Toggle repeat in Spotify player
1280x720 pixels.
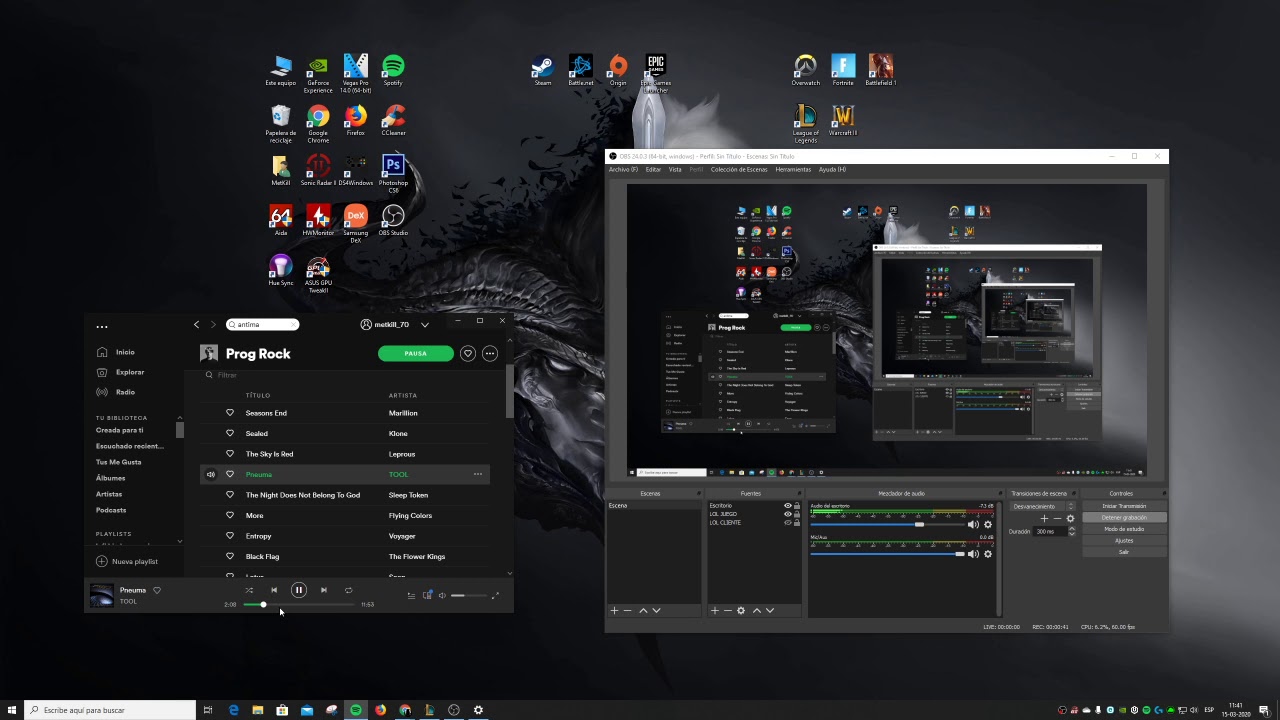(x=348, y=590)
